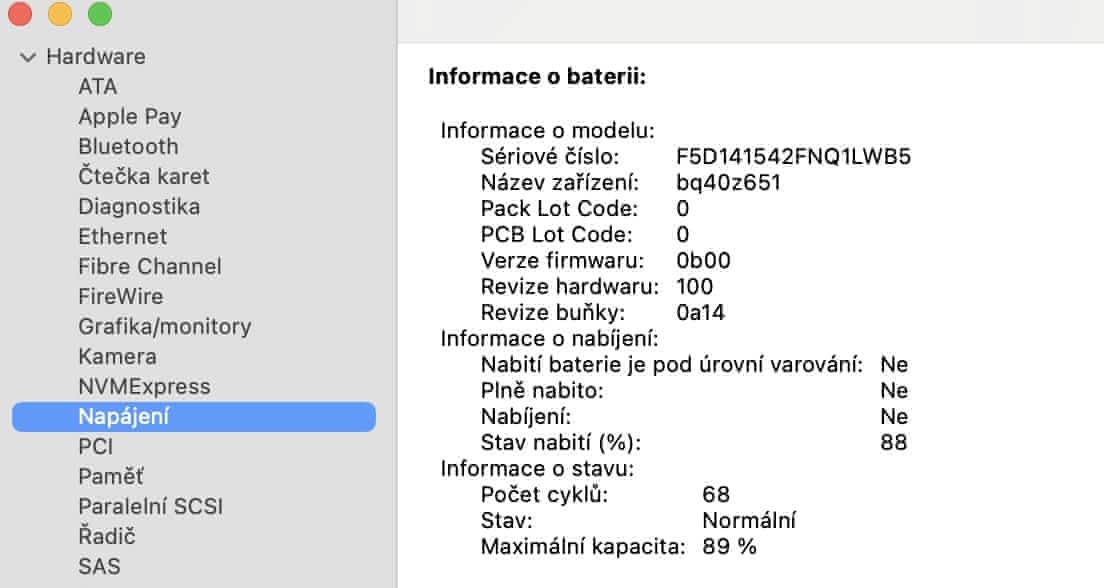Open Fibre Channel entry
Image resolution: width=1104 pixels, height=588 pixels.
tap(150, 267)
